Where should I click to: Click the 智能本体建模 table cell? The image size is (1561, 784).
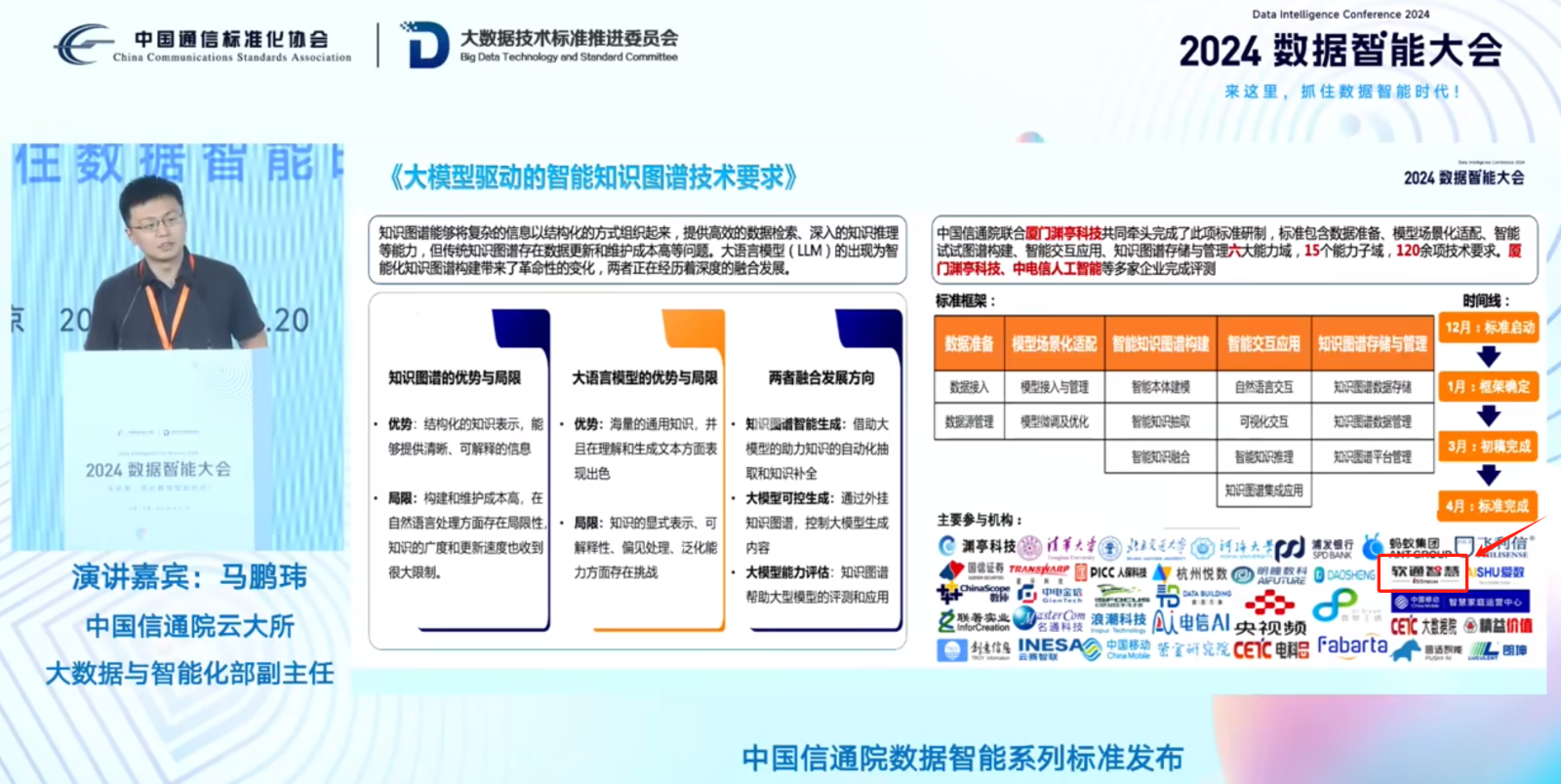[1160, 387]
